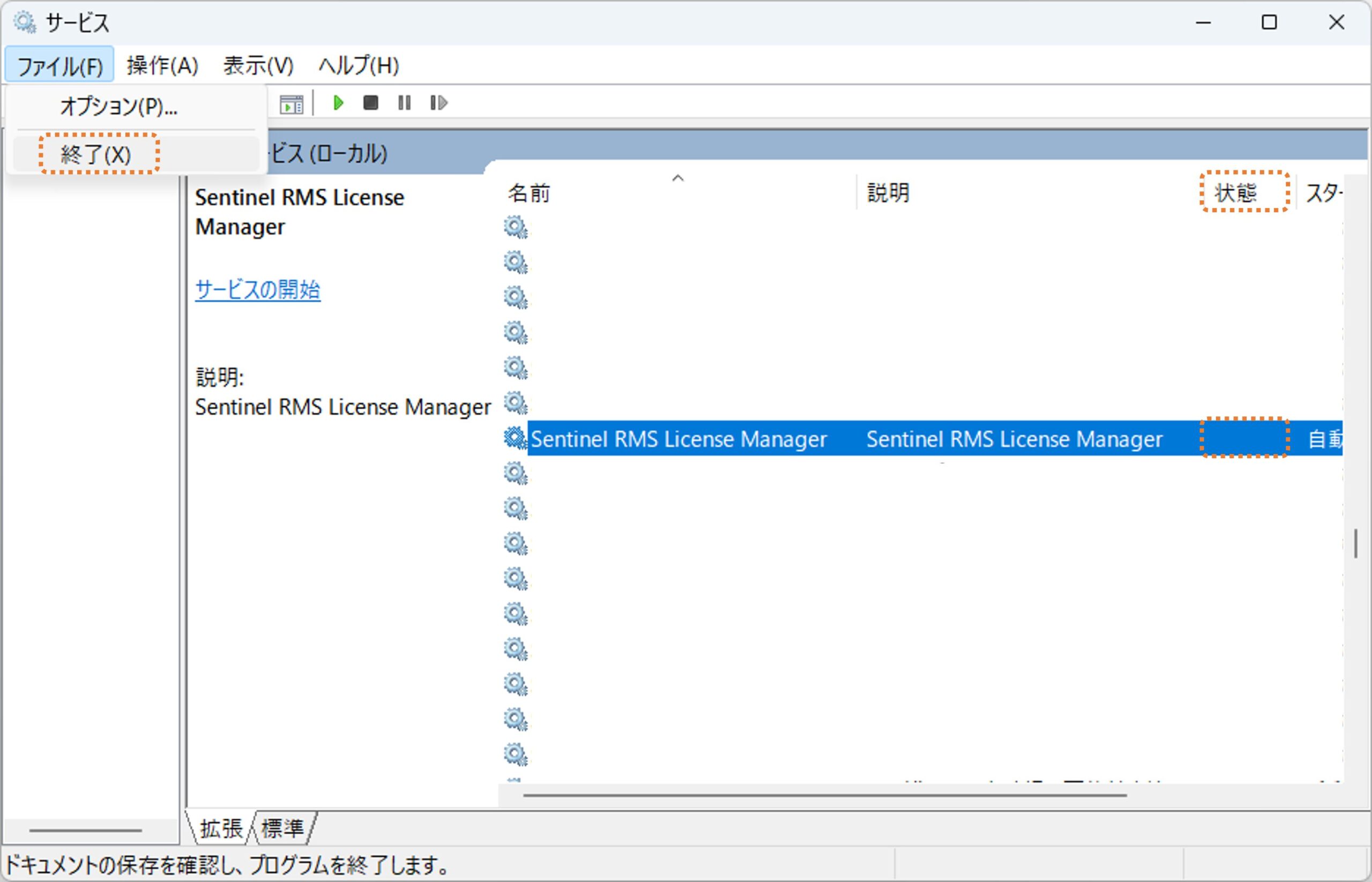The width and height of the screenshot is (1372, 882).
Task: Click the Services gear icon in title bar
Action: tap(25, 23)
